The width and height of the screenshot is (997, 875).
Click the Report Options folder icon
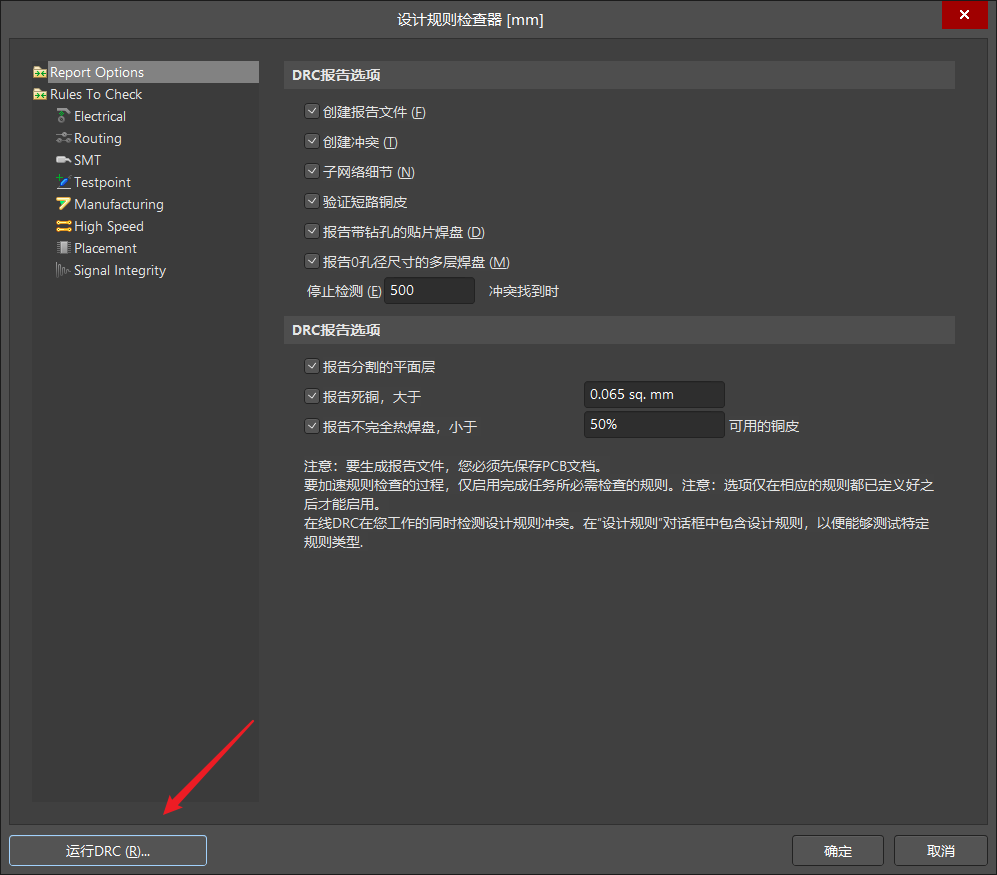coord(40,72)
